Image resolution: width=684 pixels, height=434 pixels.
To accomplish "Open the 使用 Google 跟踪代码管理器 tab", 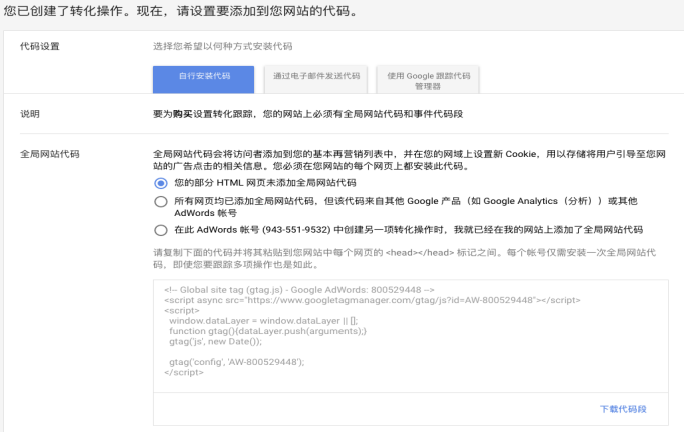I will [x=428, y=79].
